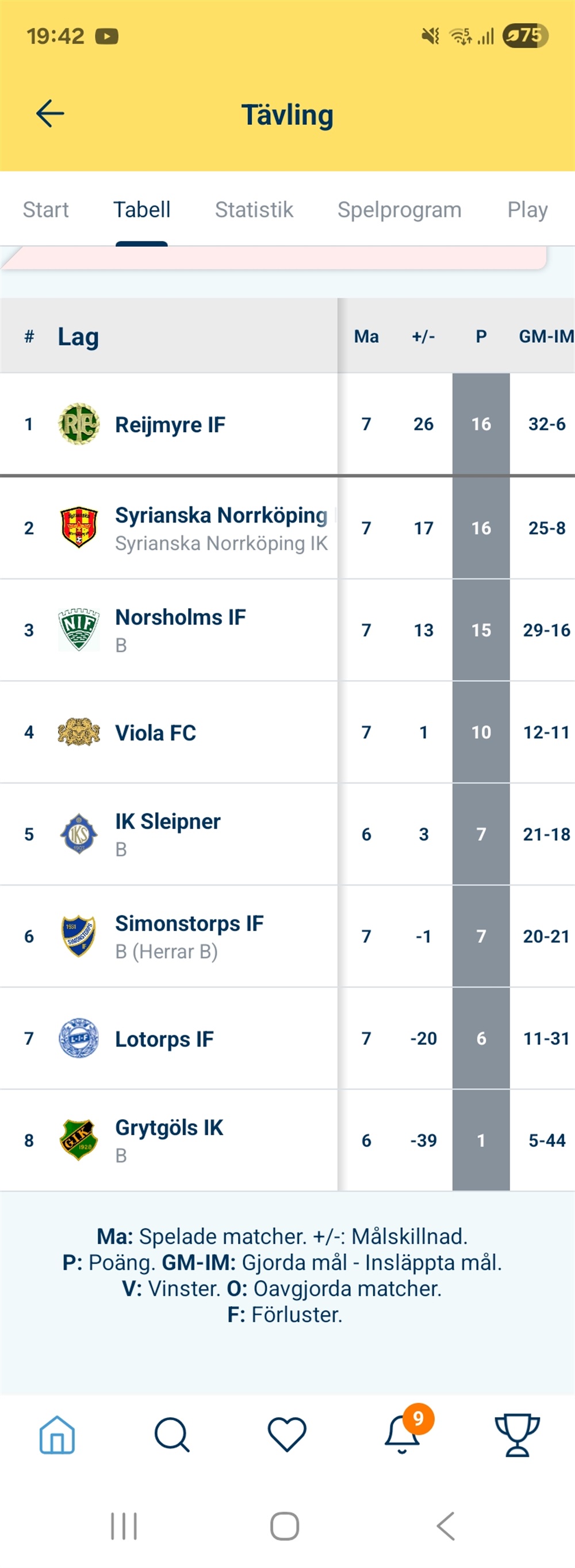
Task: Tap the Norsholms IF club logo
Action: point(79,630)
